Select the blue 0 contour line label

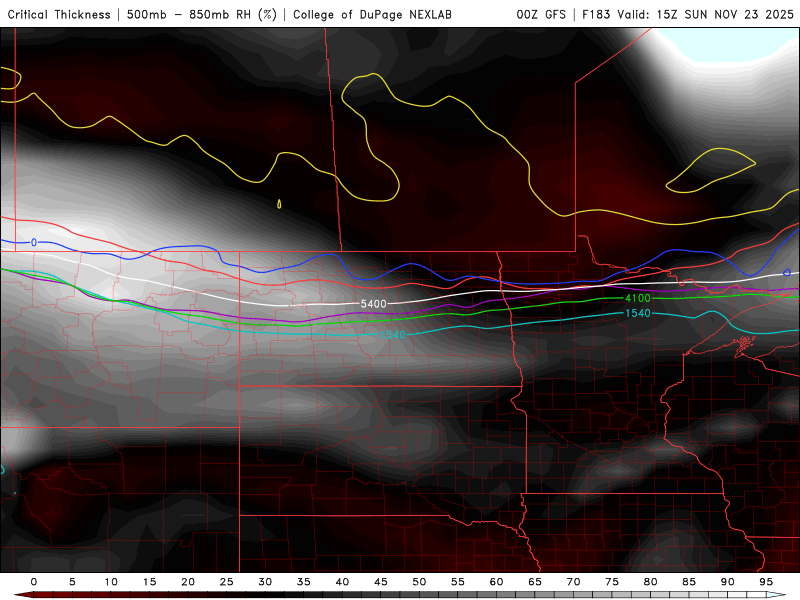coord(34,242)
